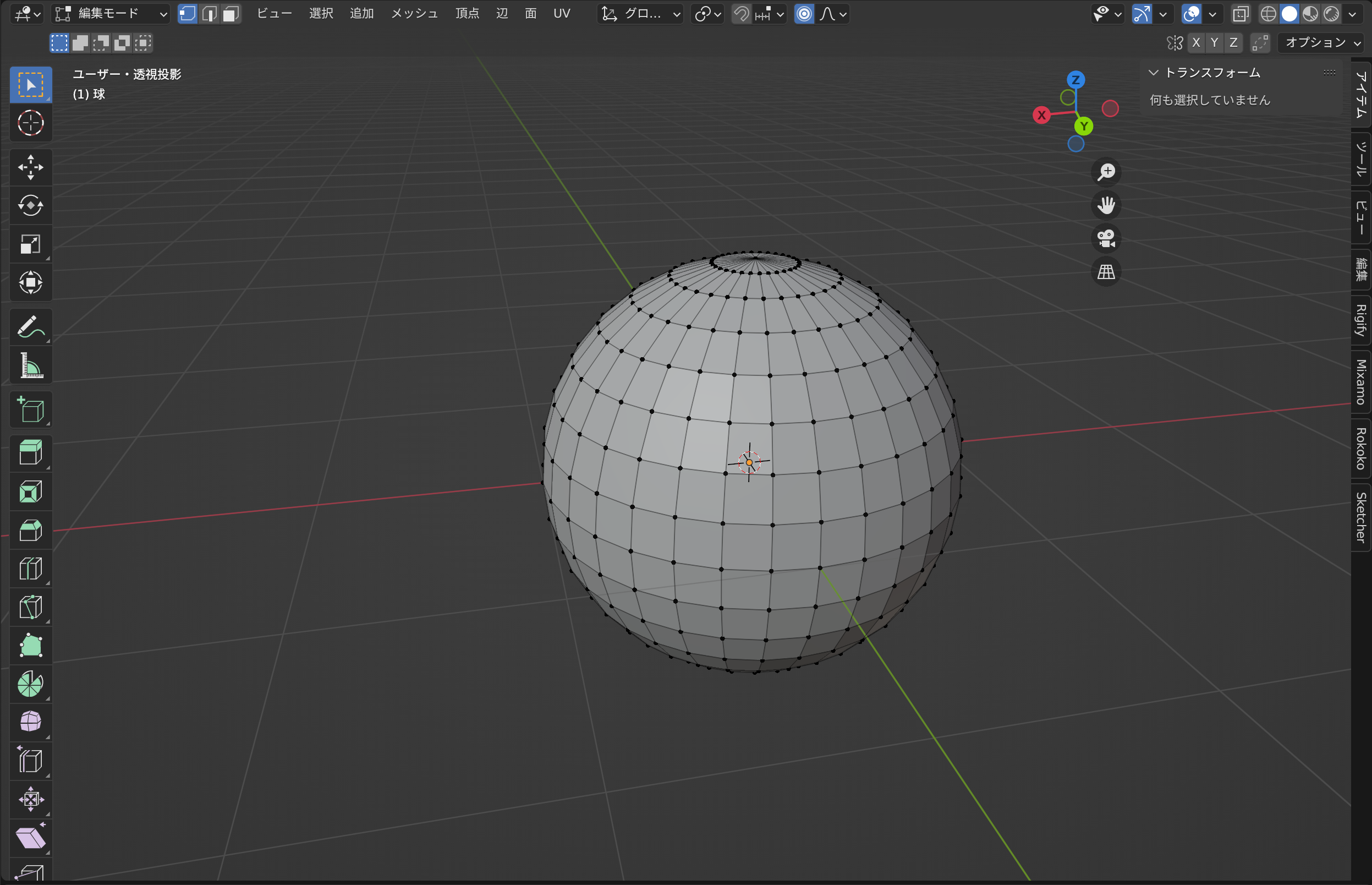
Task: Open the 編集モード mode dropdown
Action: click(111, 14)
